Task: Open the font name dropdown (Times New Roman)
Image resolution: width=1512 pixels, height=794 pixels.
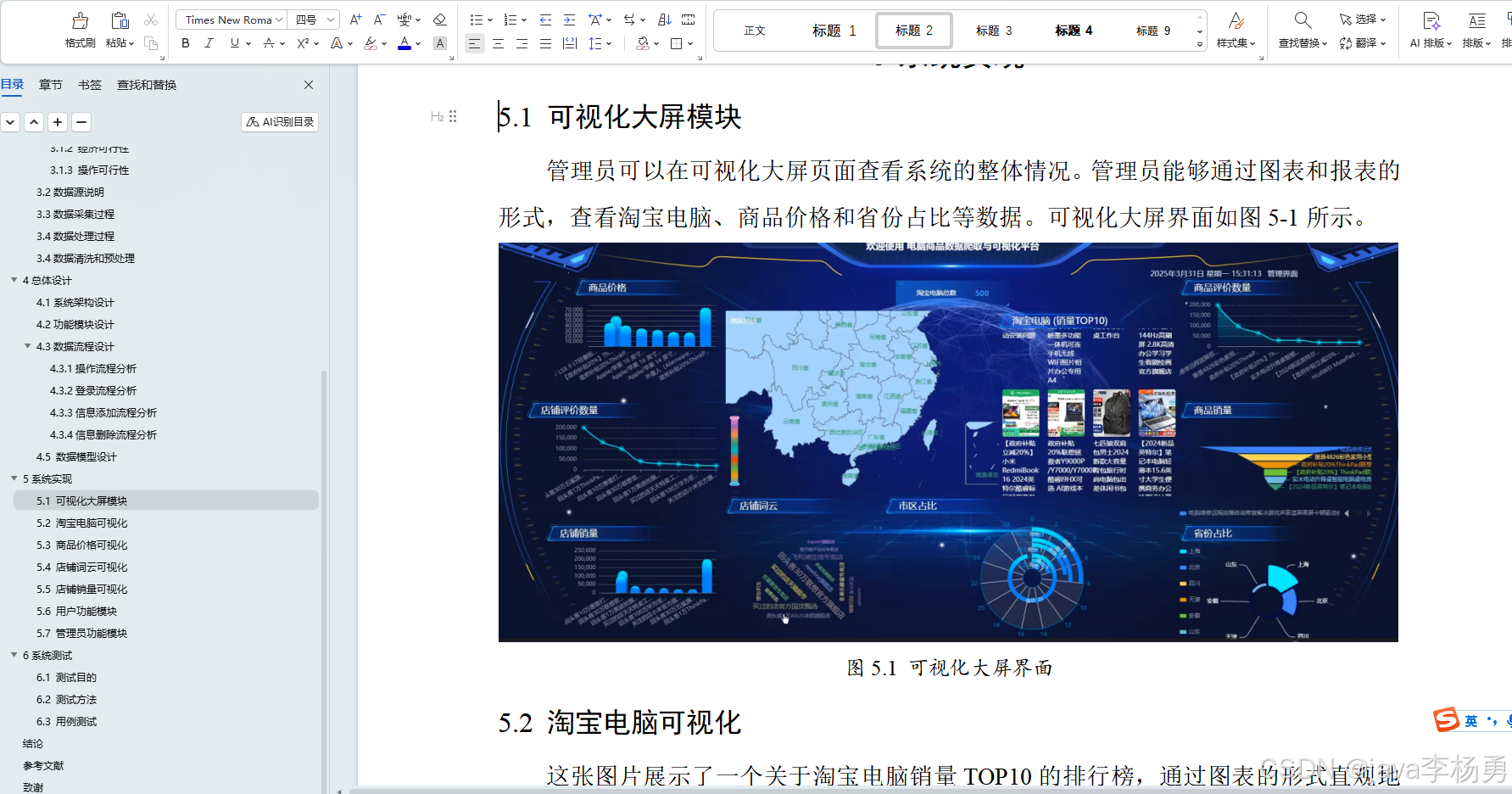Action: 280,20
